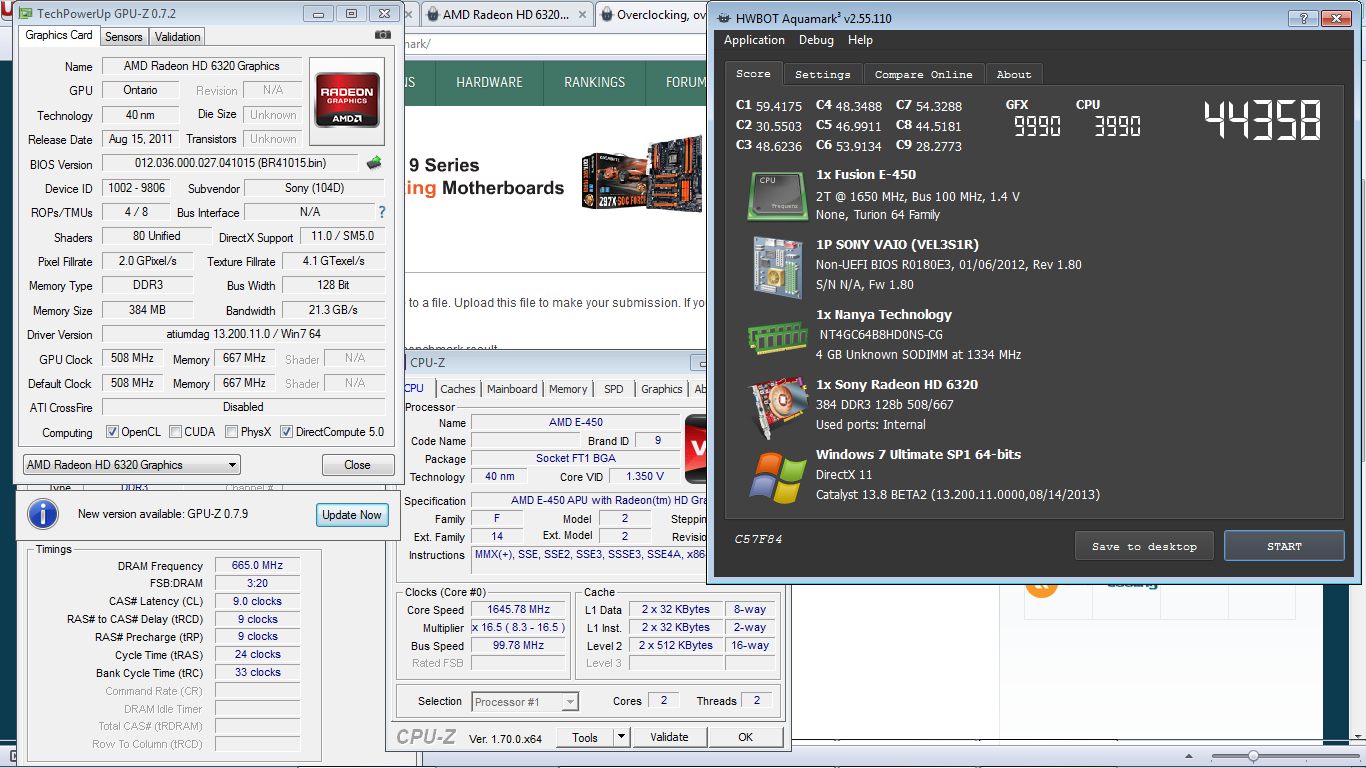Click the Bus Interface question mark icon
The height and width of the screenshot is (768, 1366).
381,212
